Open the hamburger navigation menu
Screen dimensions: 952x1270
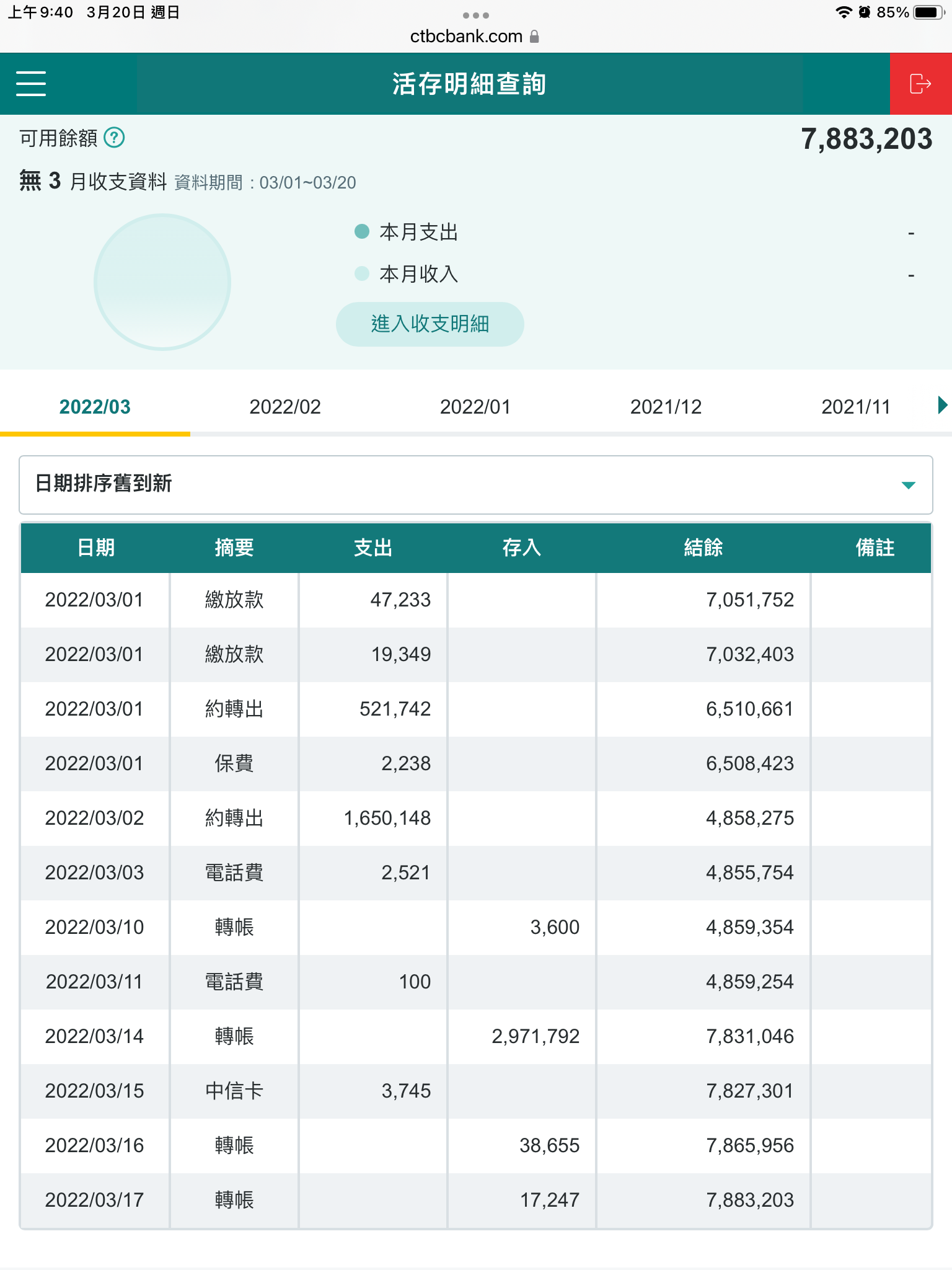click(31, 84)
